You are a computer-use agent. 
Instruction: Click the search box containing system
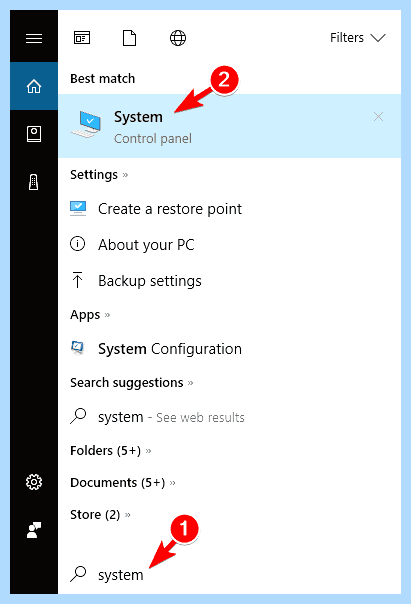pyautogui.click(x=230, y=575)
